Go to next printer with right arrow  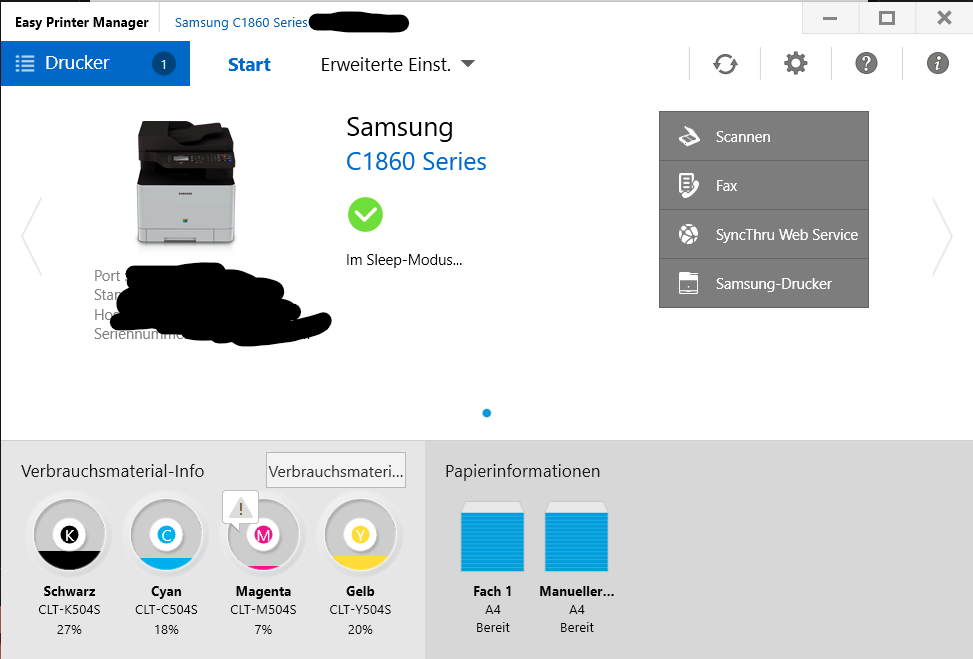click(942, 236)
